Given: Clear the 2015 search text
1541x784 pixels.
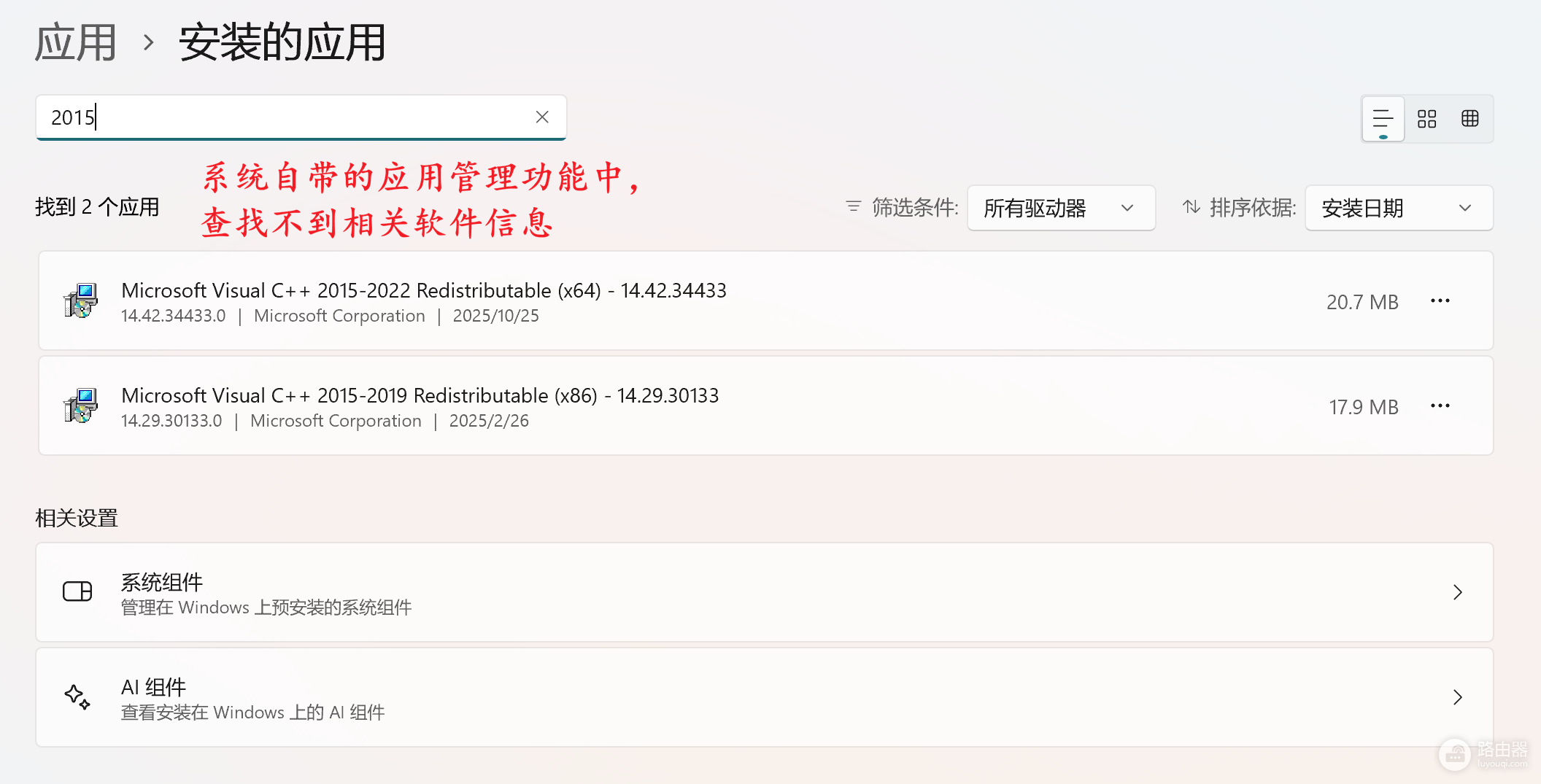Looking at the screenshot, I should pyautogui.click(x=542, y=117).
